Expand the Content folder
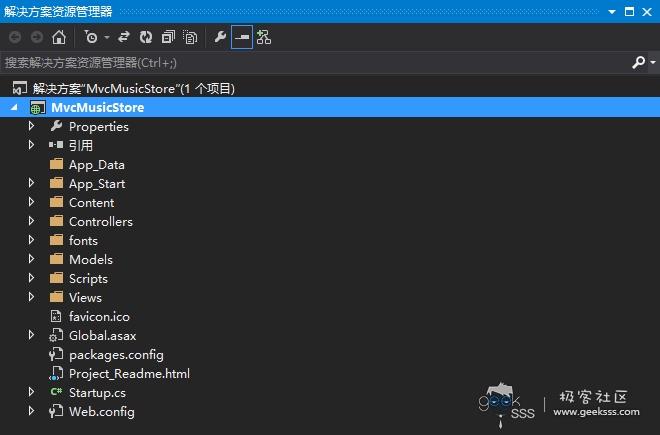 (31, 202)
